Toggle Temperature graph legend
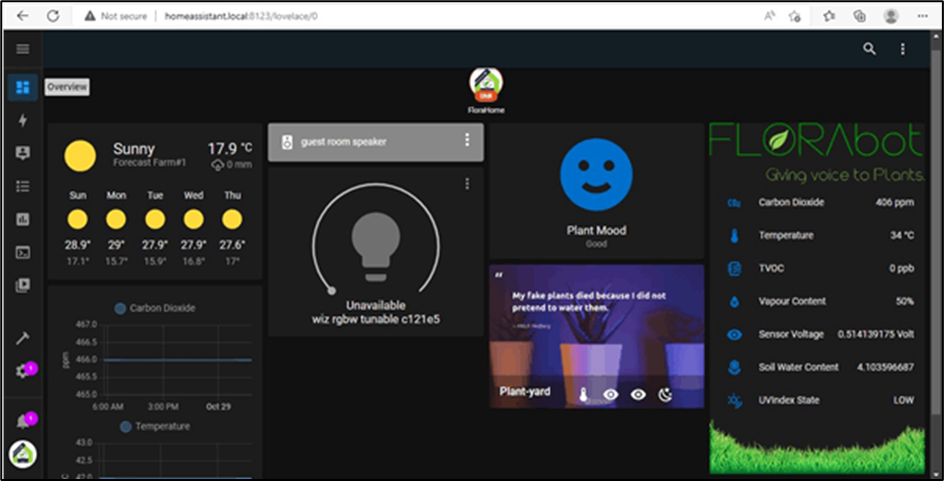The height and width of the screenshot is (481, 944). pyautogui.click(x=155, y=426)
